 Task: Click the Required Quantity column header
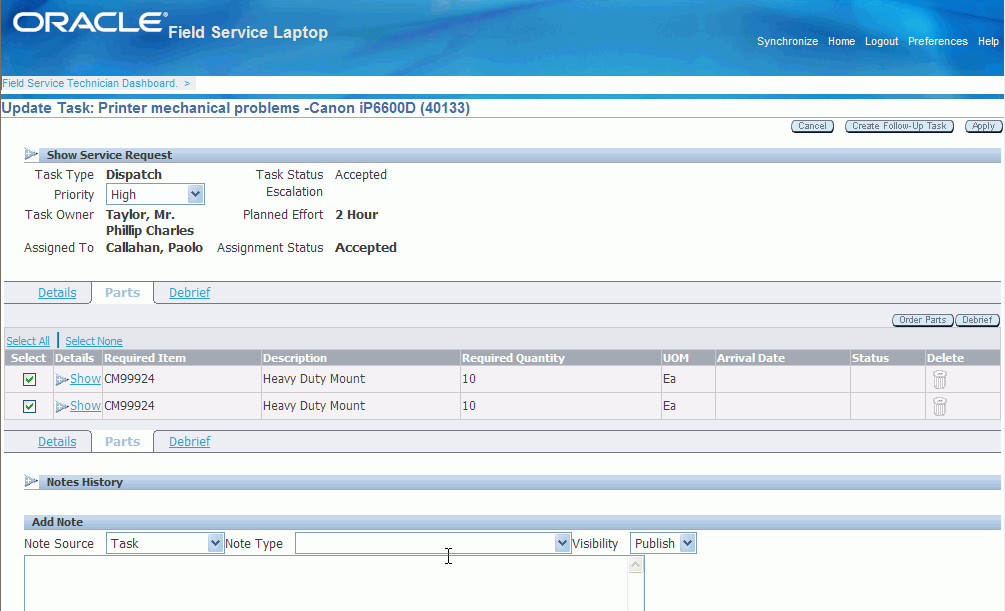(x=513, y=358)
